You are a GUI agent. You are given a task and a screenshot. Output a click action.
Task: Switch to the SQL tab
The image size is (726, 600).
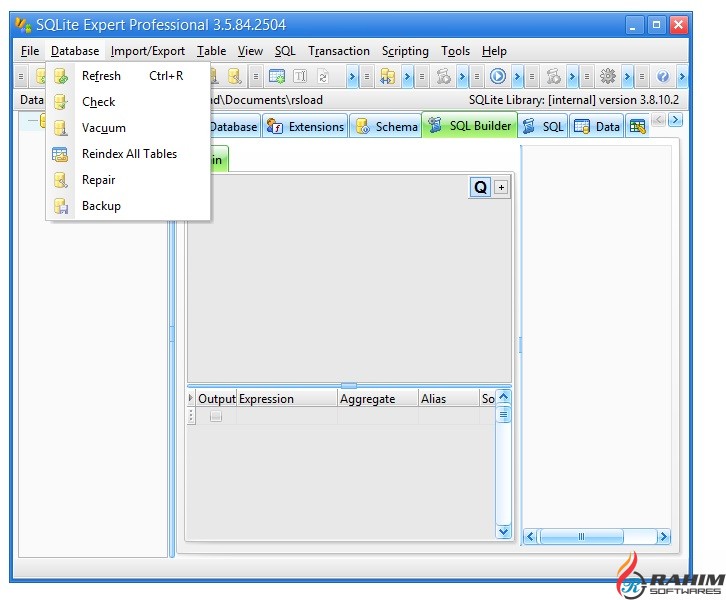click(543, 126)
